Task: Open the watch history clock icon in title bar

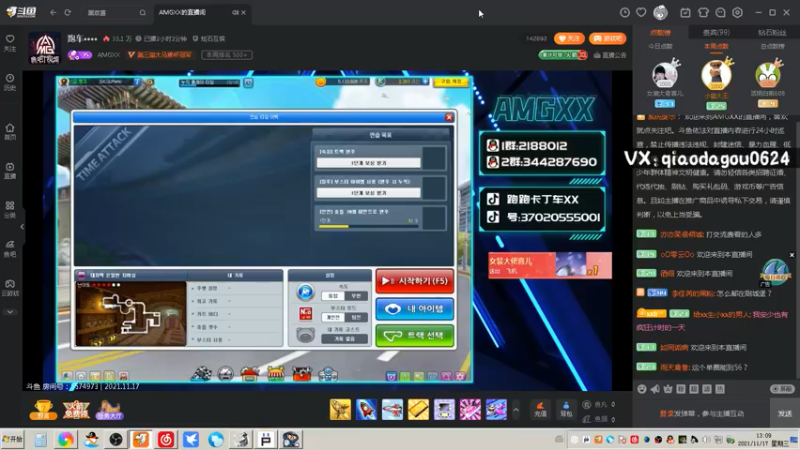Action: pyautogui.click(x=624, y=13)
